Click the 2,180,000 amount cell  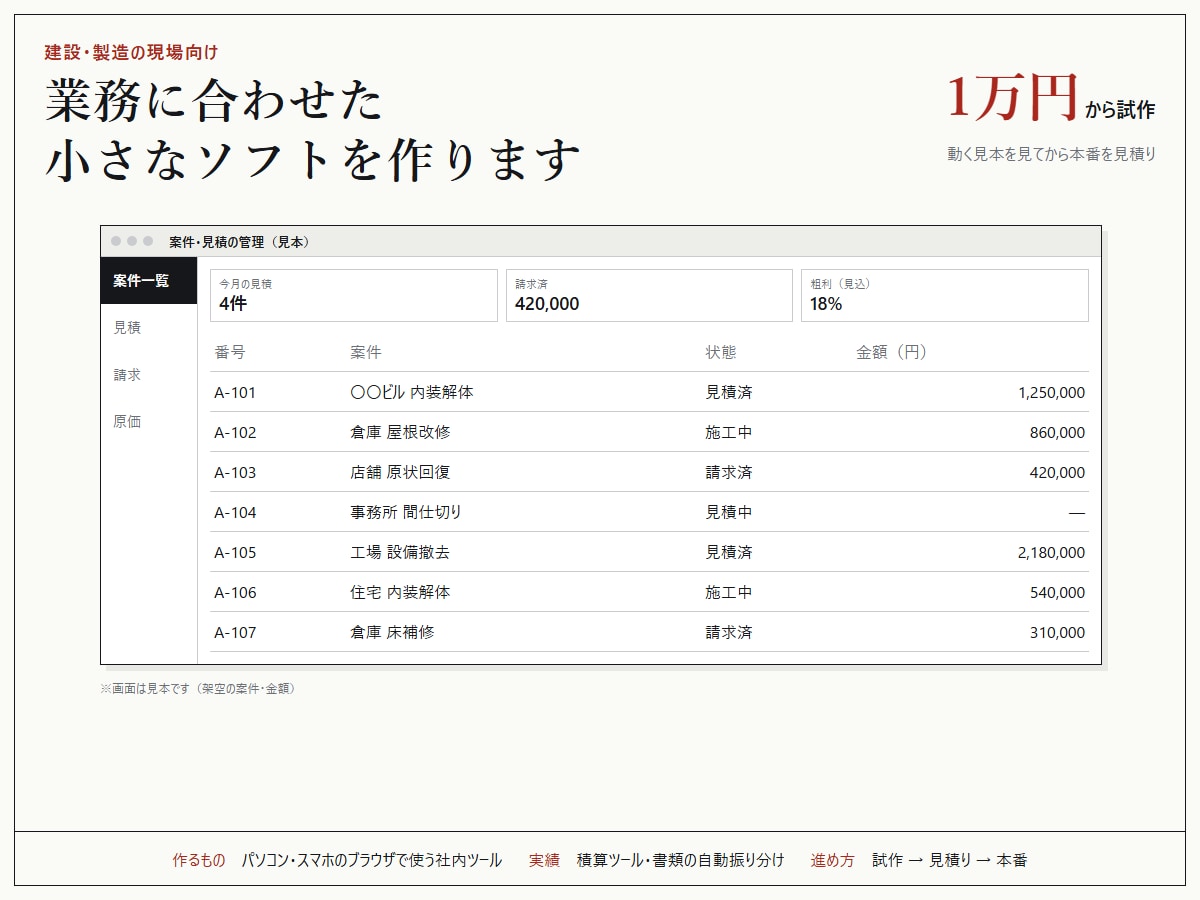1051,552
